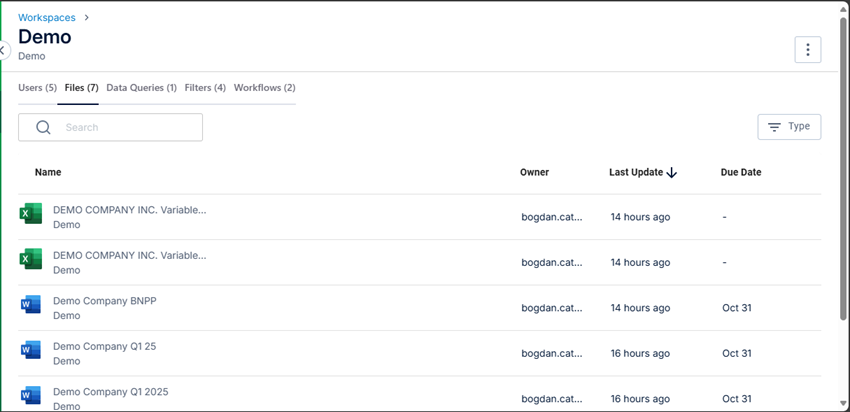Open the Demo Company BNPP file
Screen dimensions: 850x412
coord(105,301)
